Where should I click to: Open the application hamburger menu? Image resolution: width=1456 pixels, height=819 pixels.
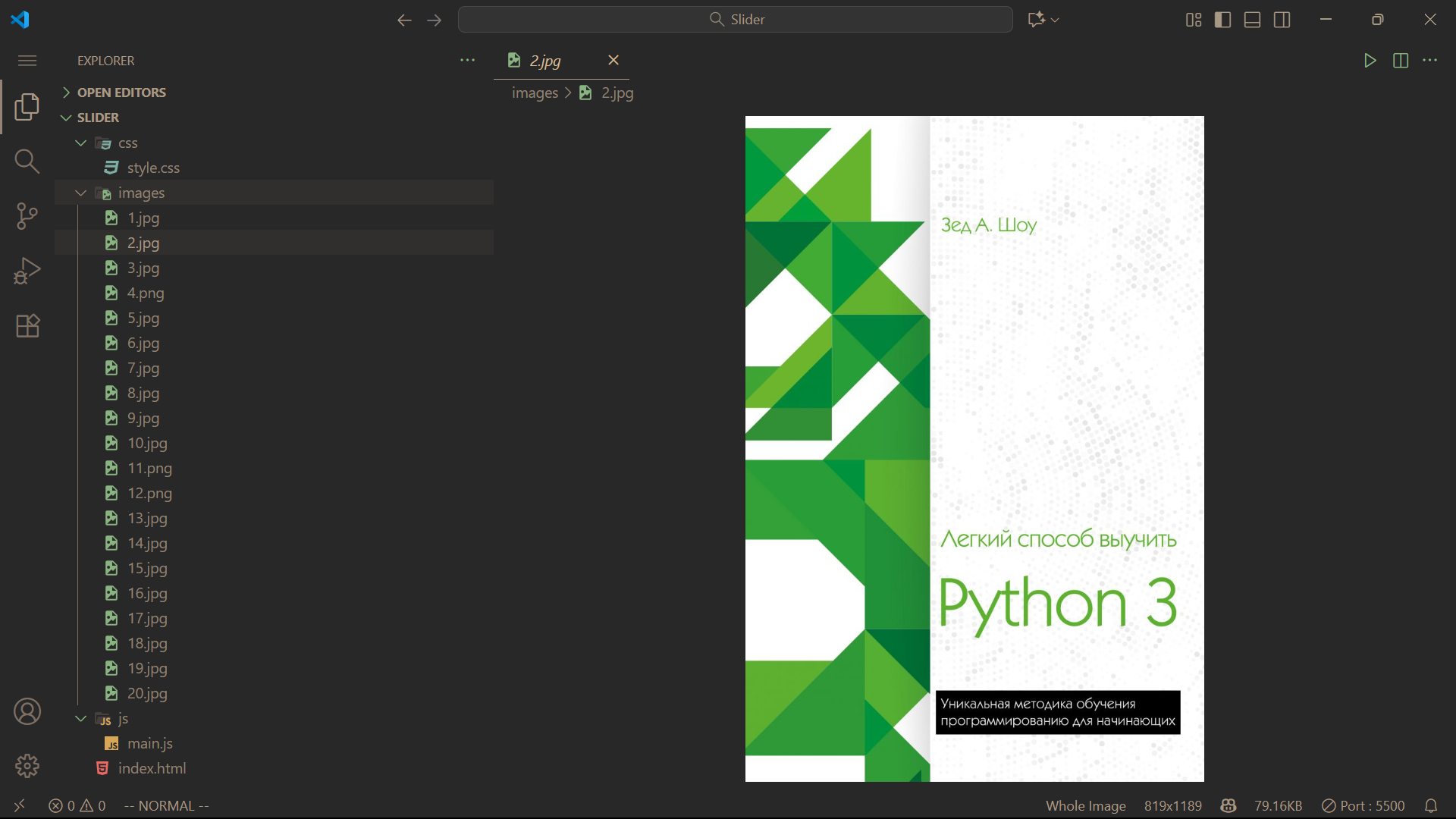point(27,61)
